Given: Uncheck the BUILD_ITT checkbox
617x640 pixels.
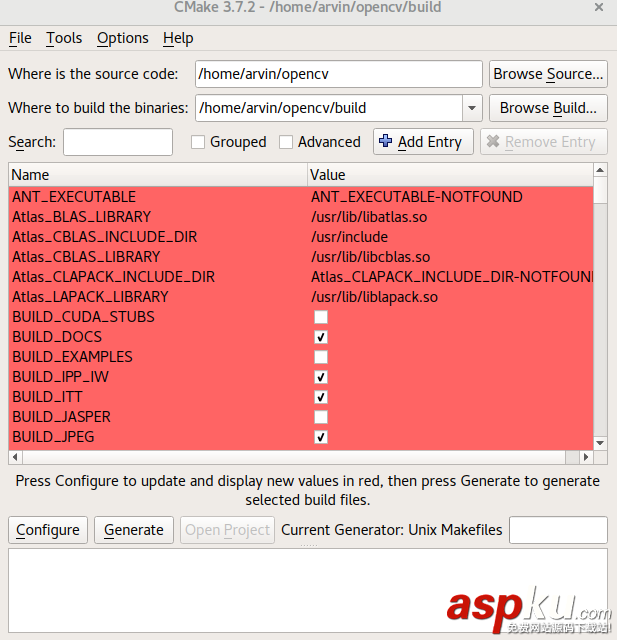Looking at the screenshot, I should point(321,397).
